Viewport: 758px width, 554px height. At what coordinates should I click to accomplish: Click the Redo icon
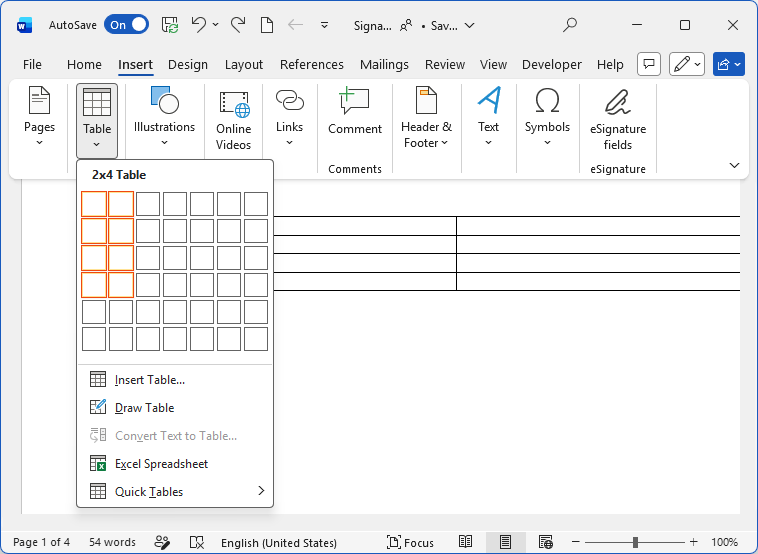coord(238,24)
